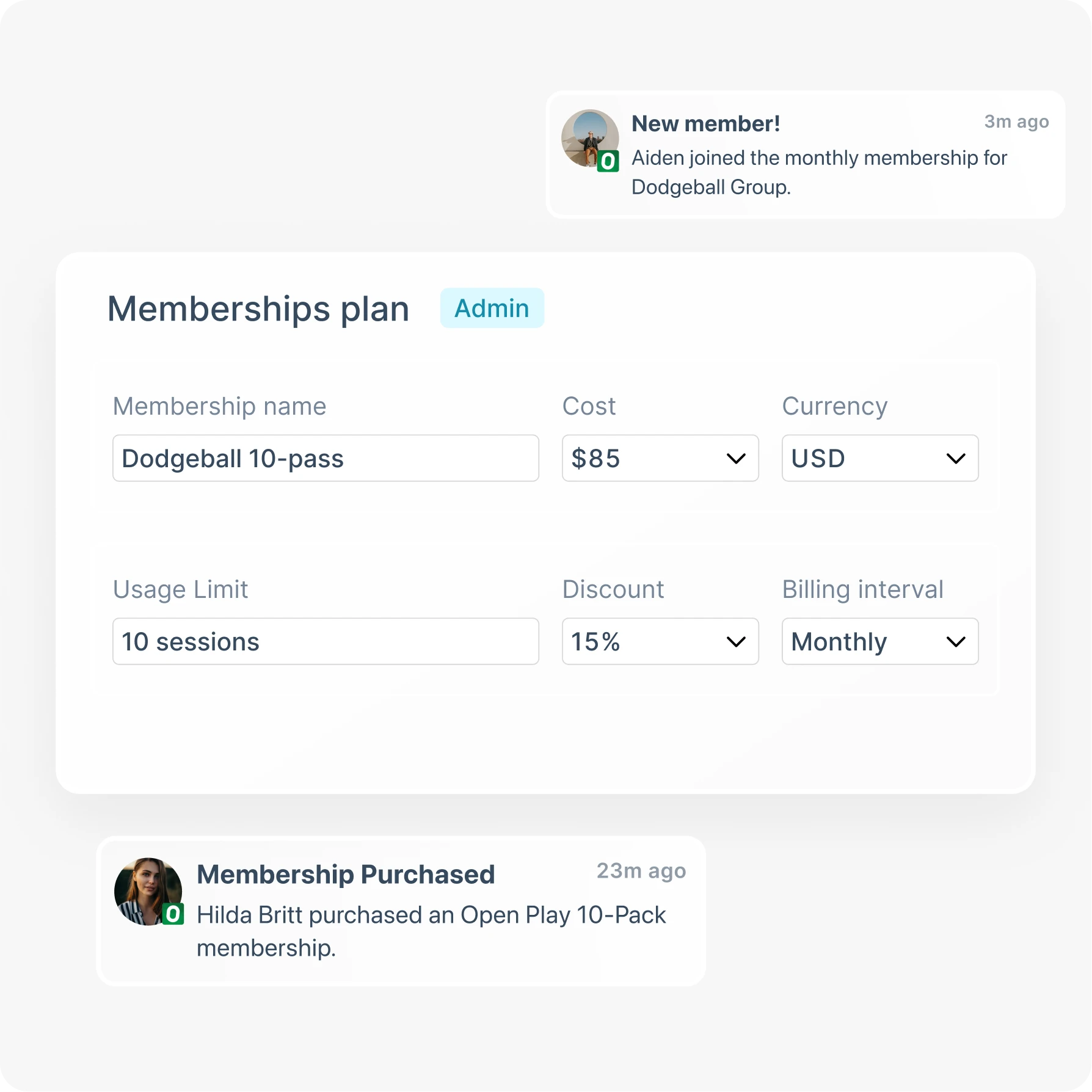Open the Cost dropdown showing $85
This screenshot has width=1092, height=1092.
click(660, 458)
